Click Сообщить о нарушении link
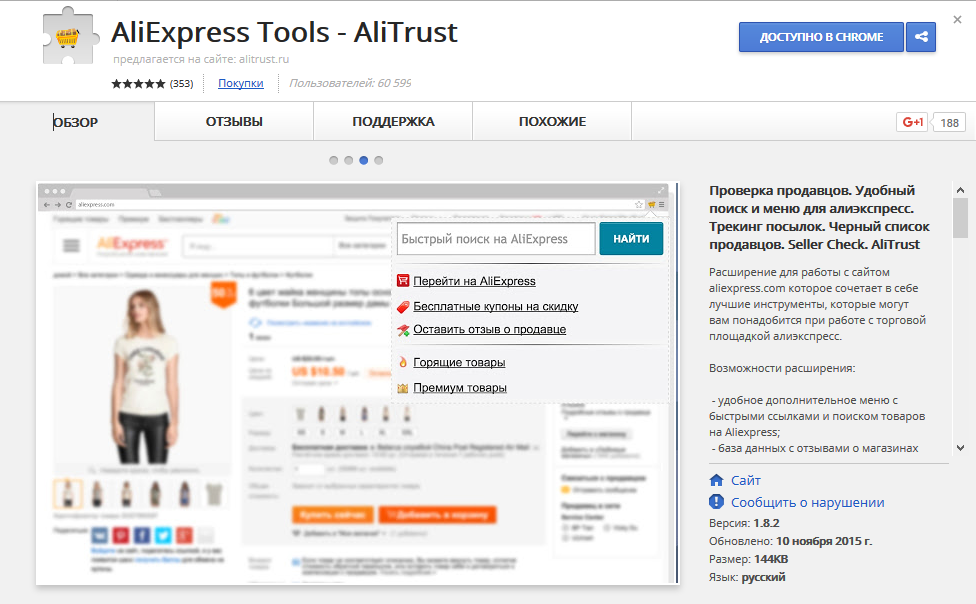Screen dimensions: 976x604 807,503
